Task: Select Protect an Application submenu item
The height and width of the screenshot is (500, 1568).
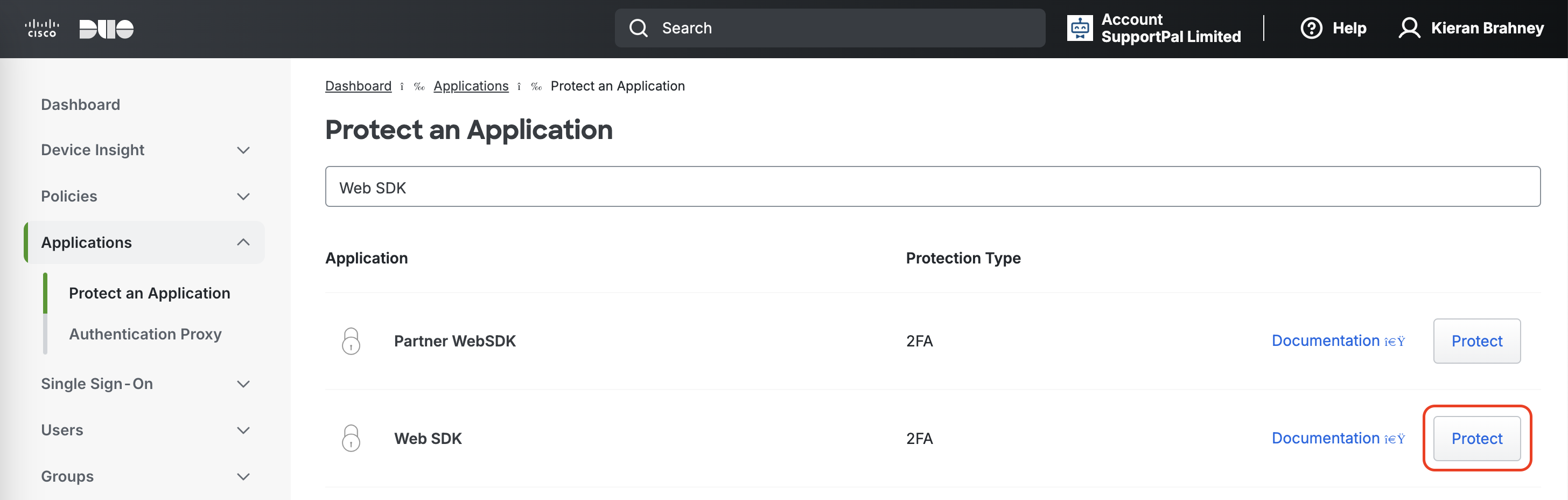Action: tap(150, 293)
